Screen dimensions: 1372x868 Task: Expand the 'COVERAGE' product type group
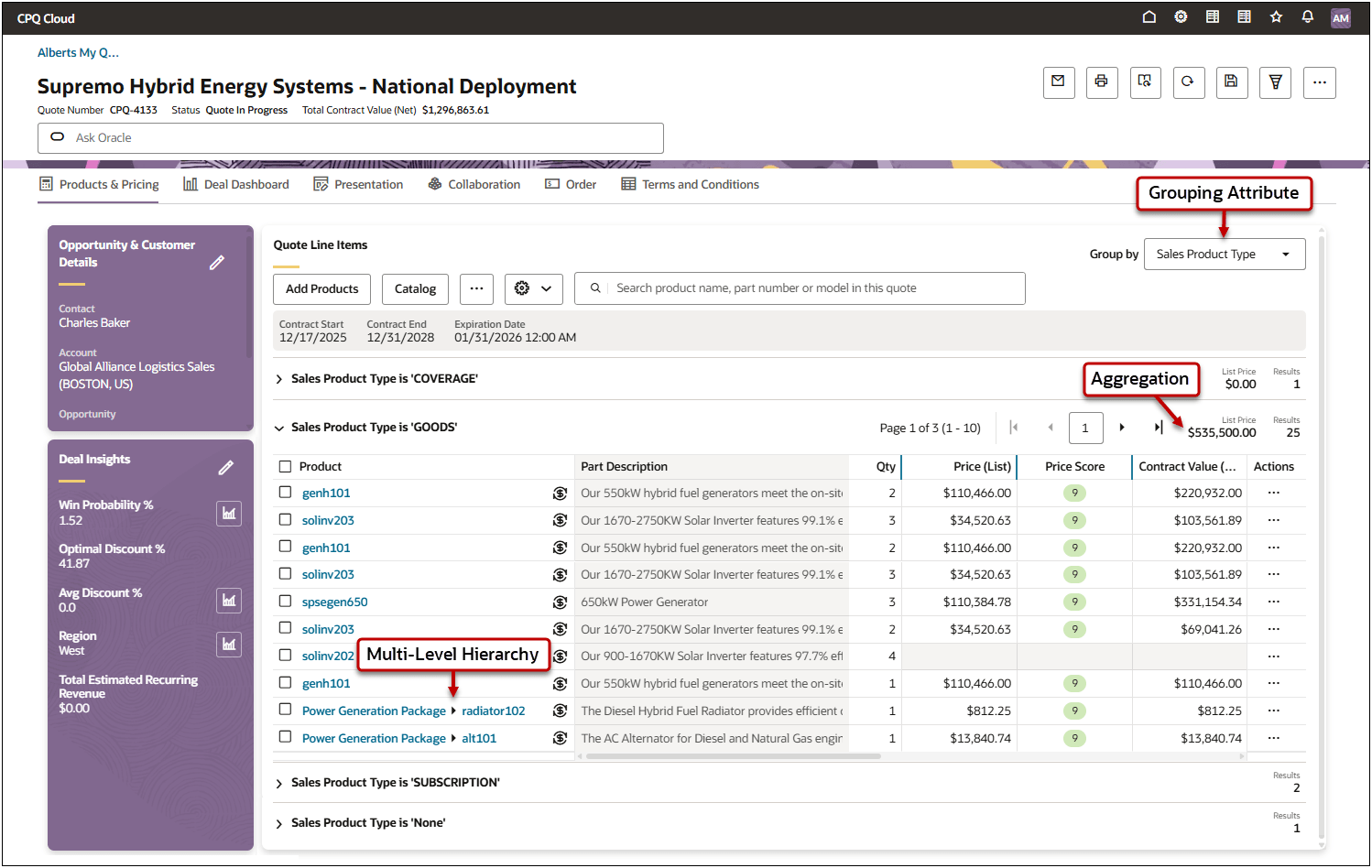[279, 379]
